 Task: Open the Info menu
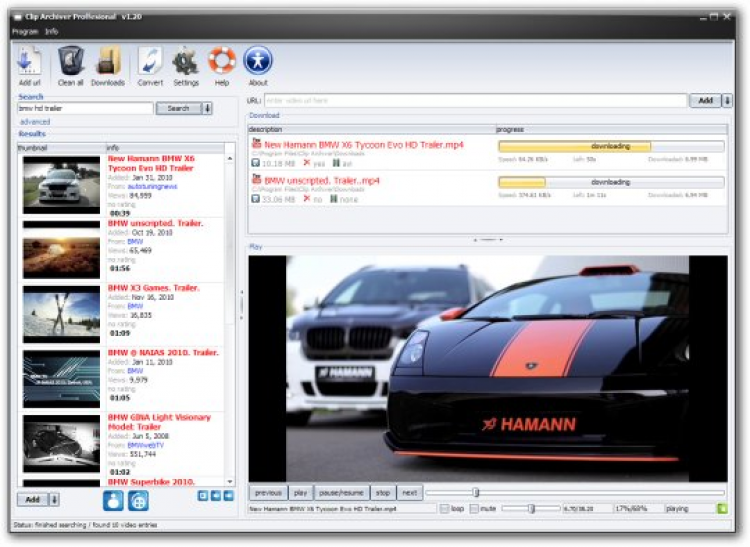[52, 32]
